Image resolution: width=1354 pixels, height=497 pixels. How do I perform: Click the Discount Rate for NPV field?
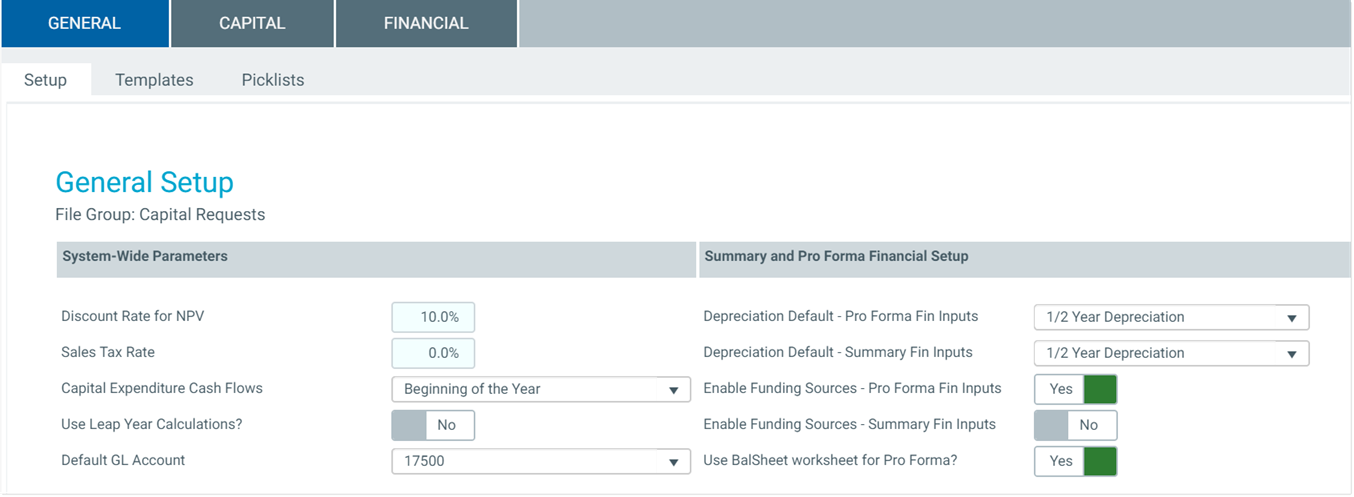[x=433, y=317]
